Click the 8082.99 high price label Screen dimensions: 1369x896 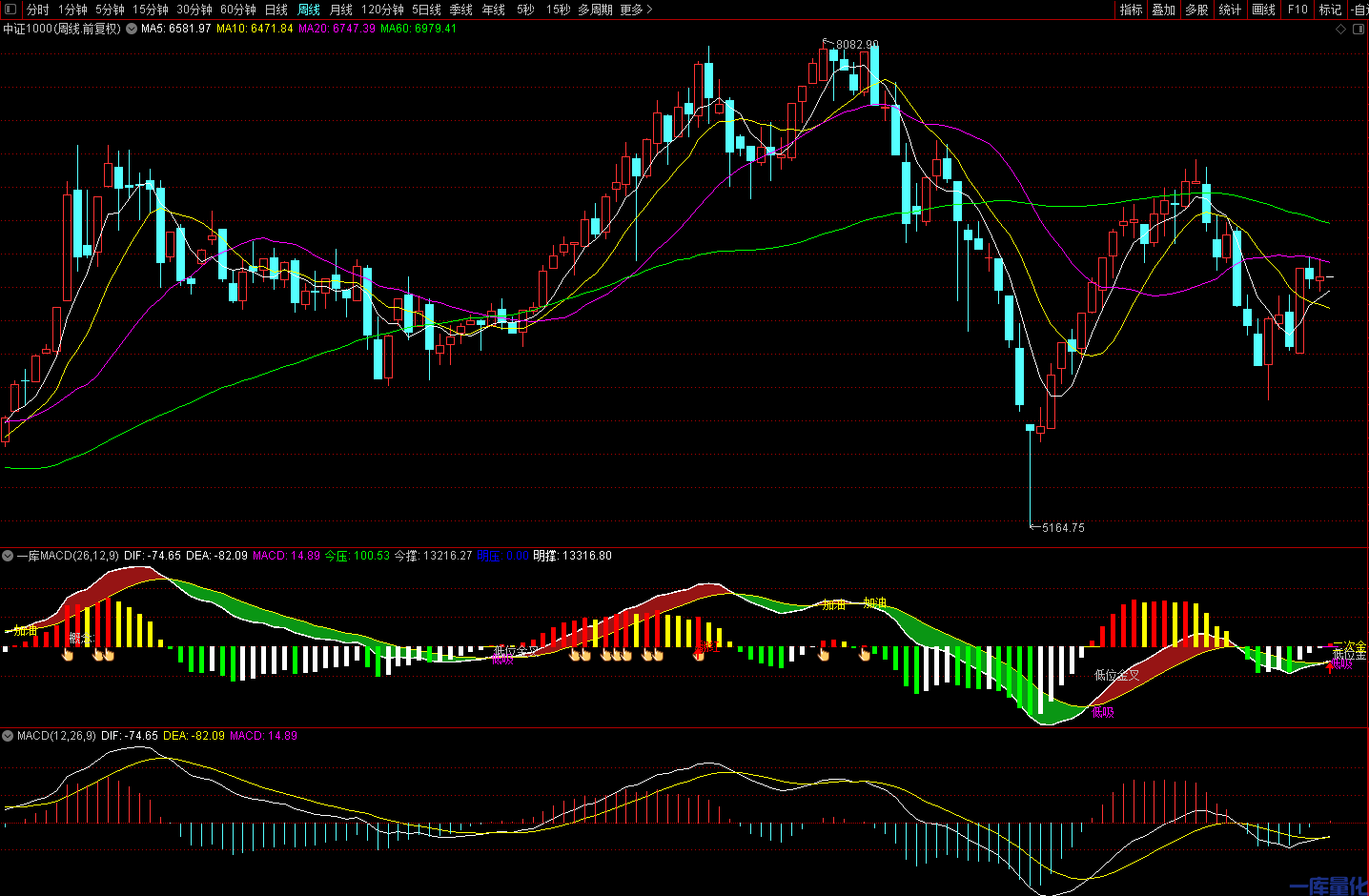[857, 45]
